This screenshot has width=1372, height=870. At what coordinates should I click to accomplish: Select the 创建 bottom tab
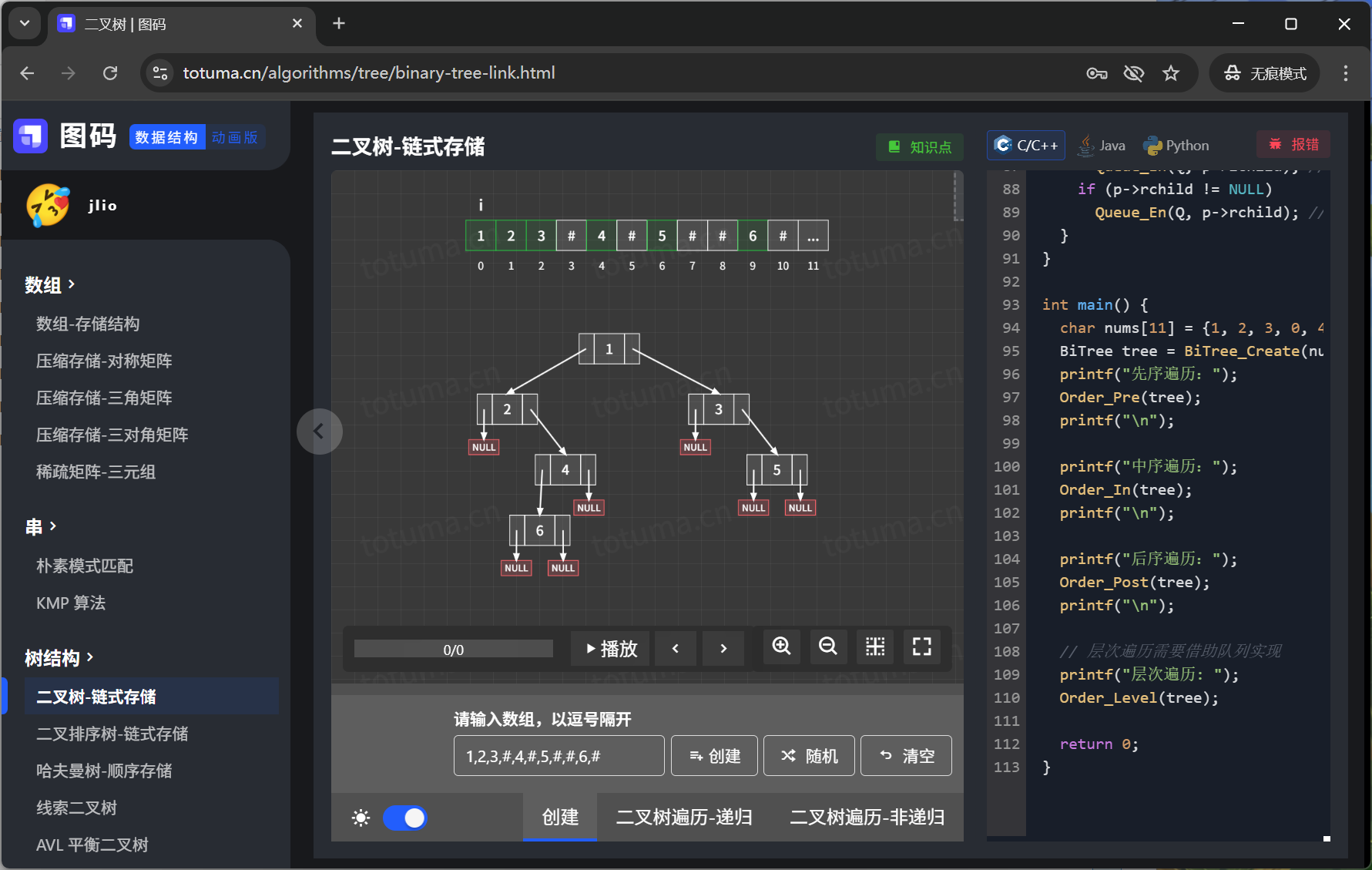pos(560,817)
